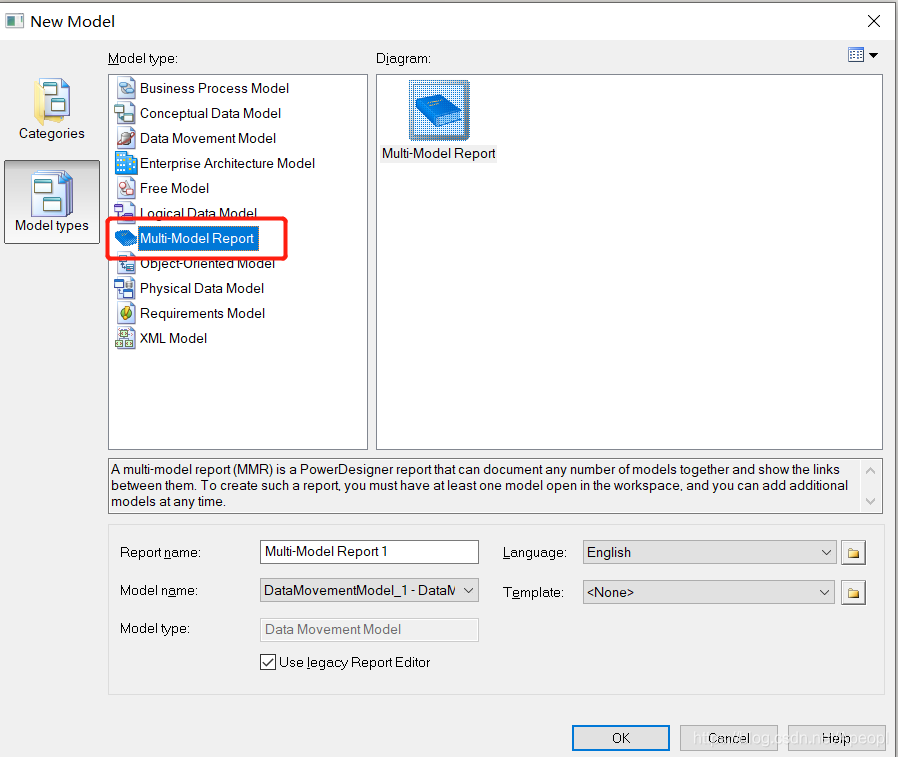Click the Free Model icon
This screenshot has width=898, height=757.
point(126,188)
